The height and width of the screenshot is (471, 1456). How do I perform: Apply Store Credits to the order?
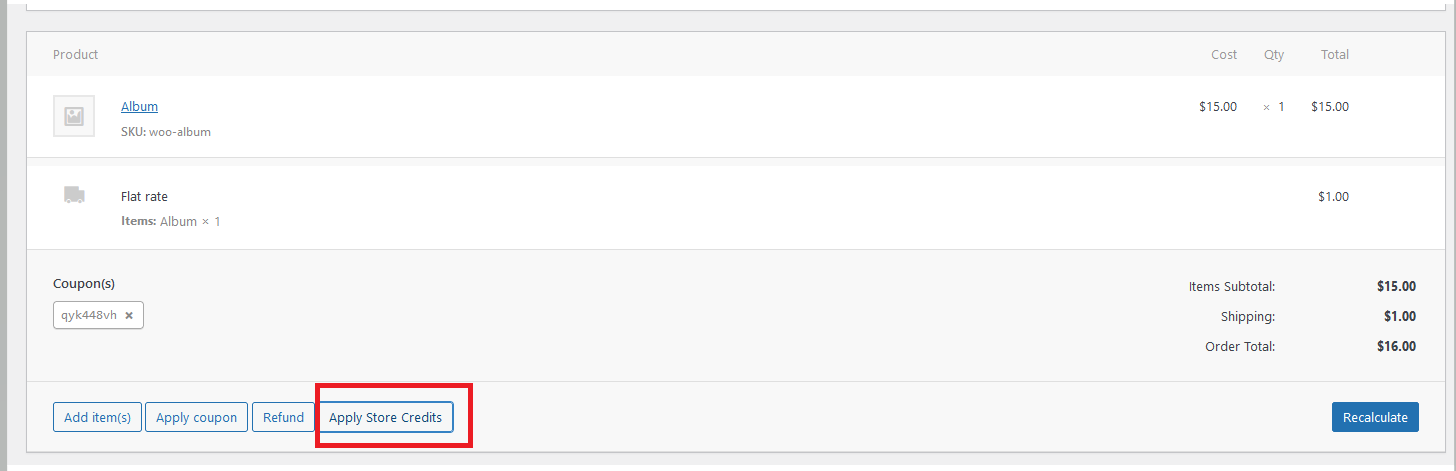click(x=386, y=417)
